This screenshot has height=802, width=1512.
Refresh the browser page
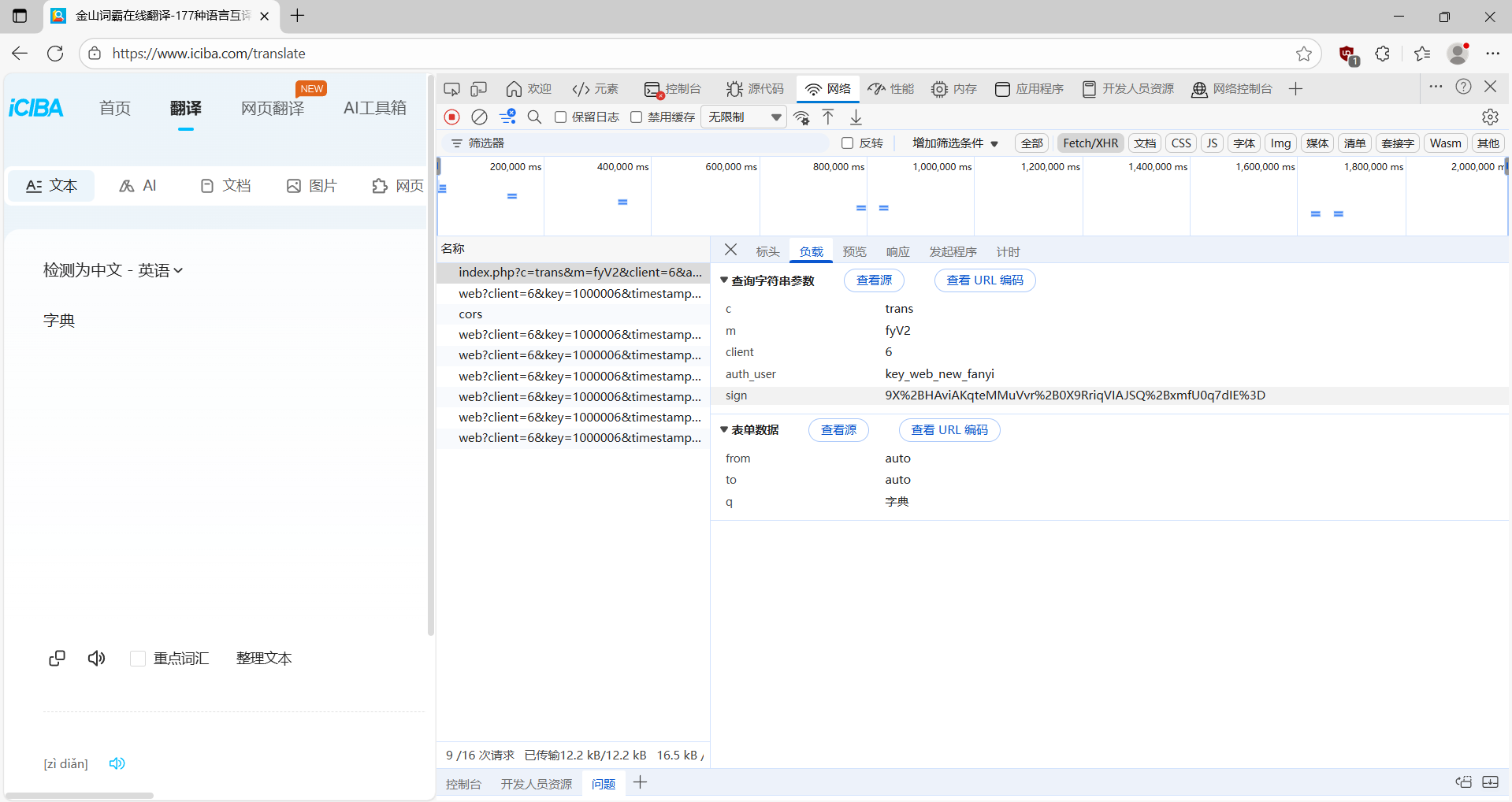[x=55, y=54]
